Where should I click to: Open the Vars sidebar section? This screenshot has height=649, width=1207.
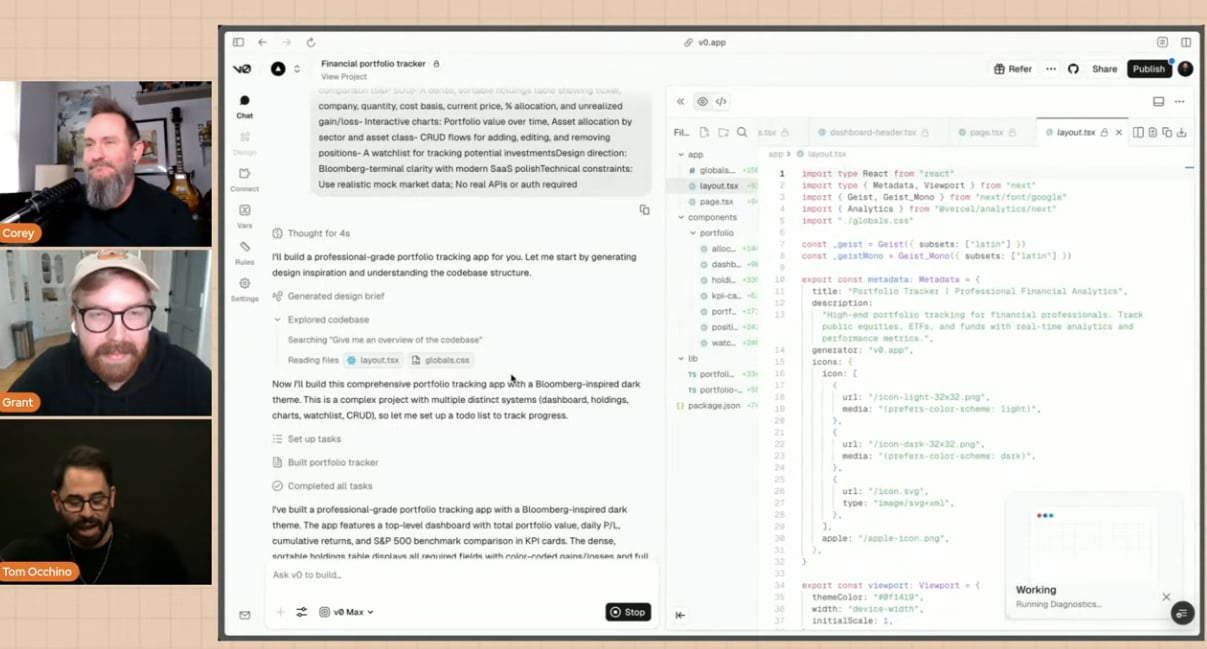[x=244, y=216]
